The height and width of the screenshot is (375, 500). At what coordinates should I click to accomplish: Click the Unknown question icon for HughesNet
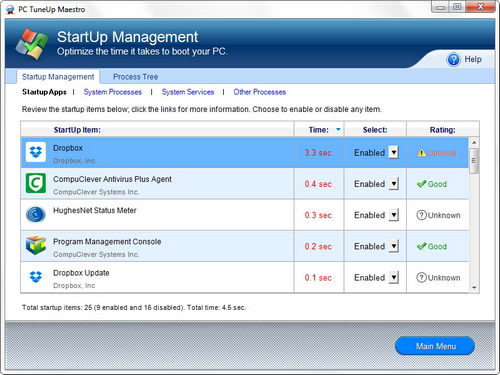tap(422, 215)
